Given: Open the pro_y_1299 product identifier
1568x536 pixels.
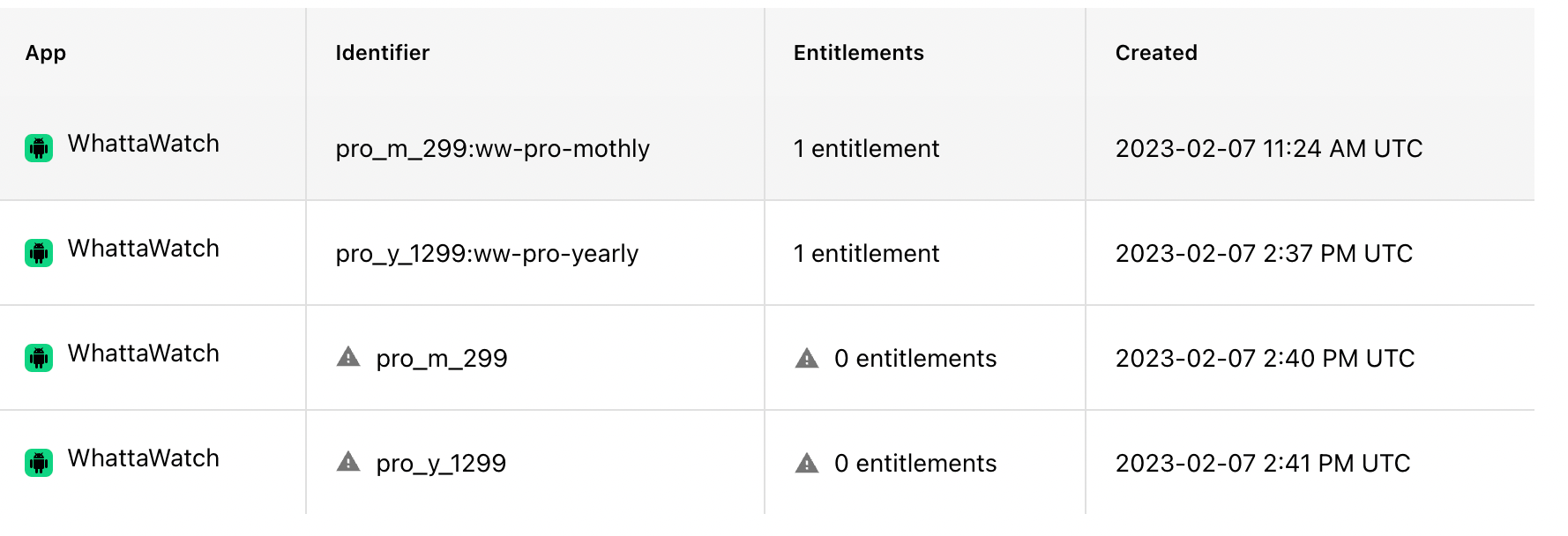Looking at the screenshot, I should (441, 464).
